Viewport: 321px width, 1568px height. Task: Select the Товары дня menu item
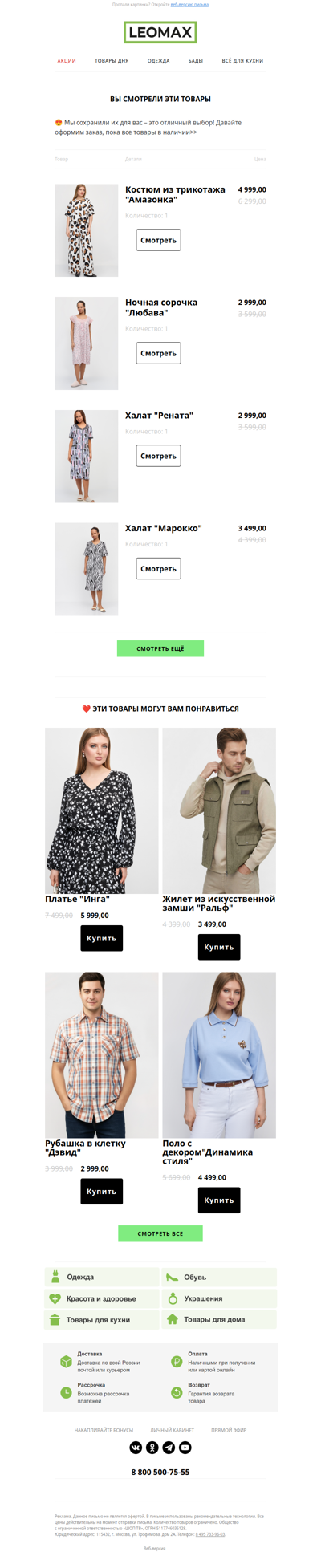click(112, 61)
